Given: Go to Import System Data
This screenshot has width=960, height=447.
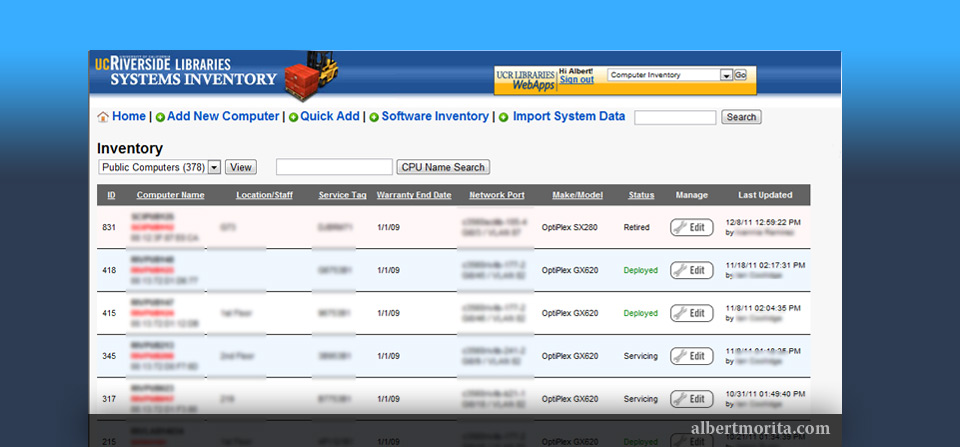Looking at the screenshot, I should pos(569,117).
